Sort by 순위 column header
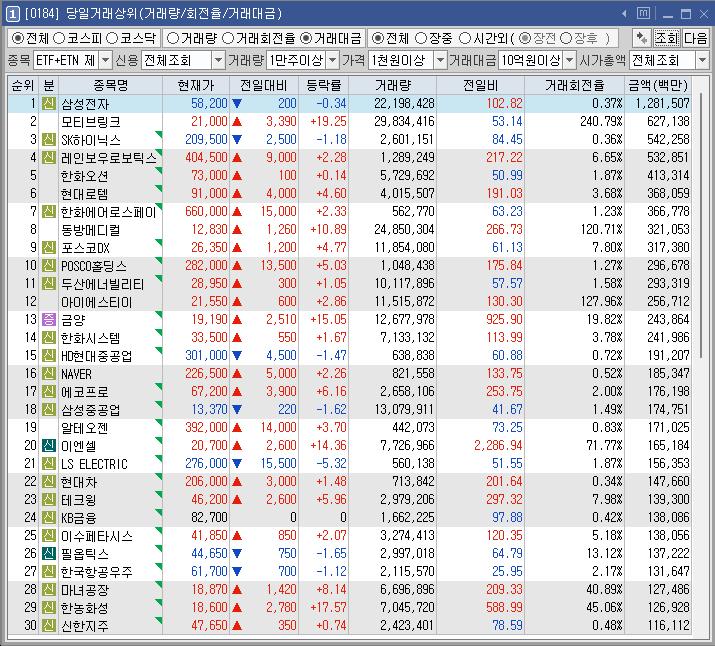 tap(23, 85)
